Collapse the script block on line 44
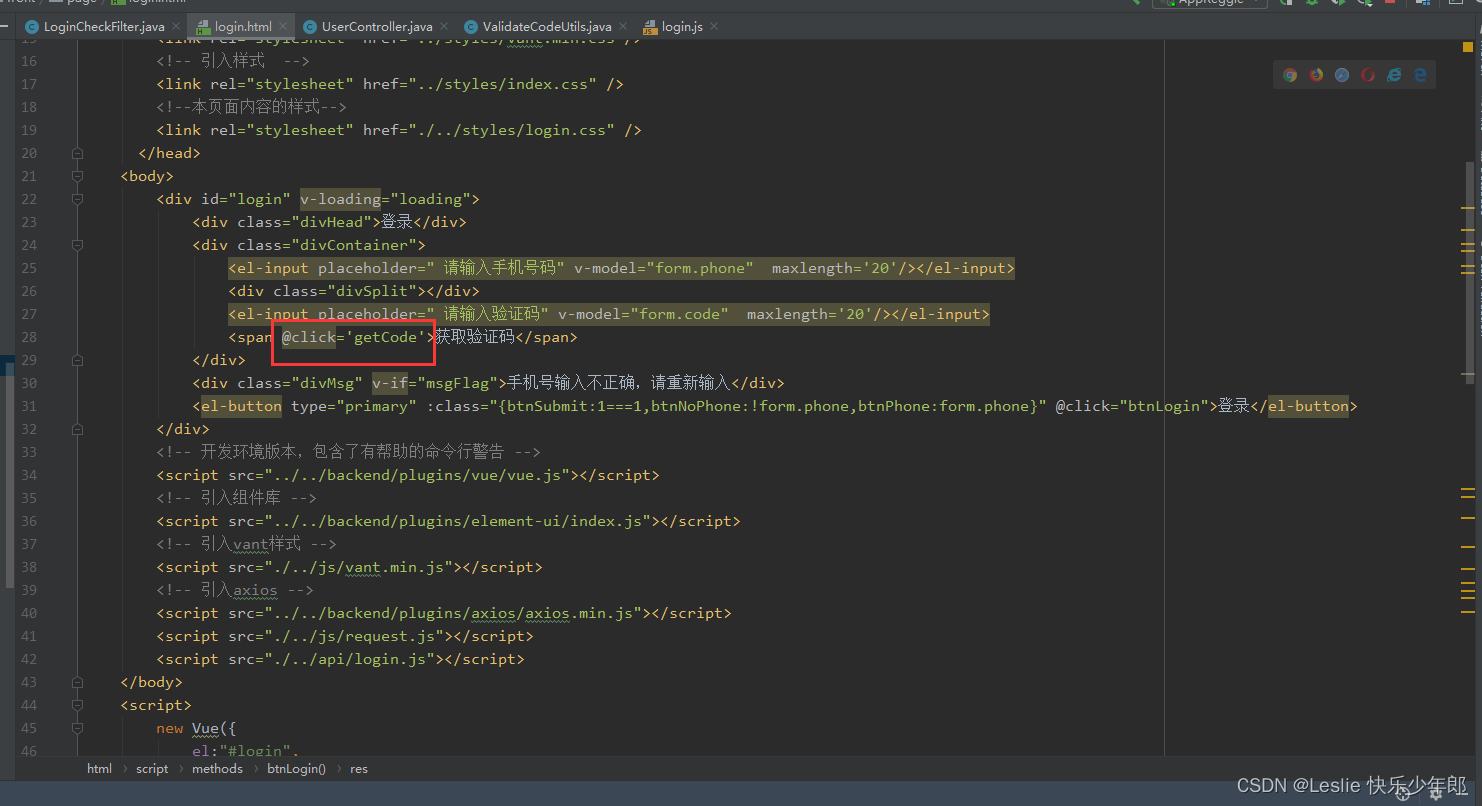Viewport: 1482px width, 806px height. coord(77,705)
